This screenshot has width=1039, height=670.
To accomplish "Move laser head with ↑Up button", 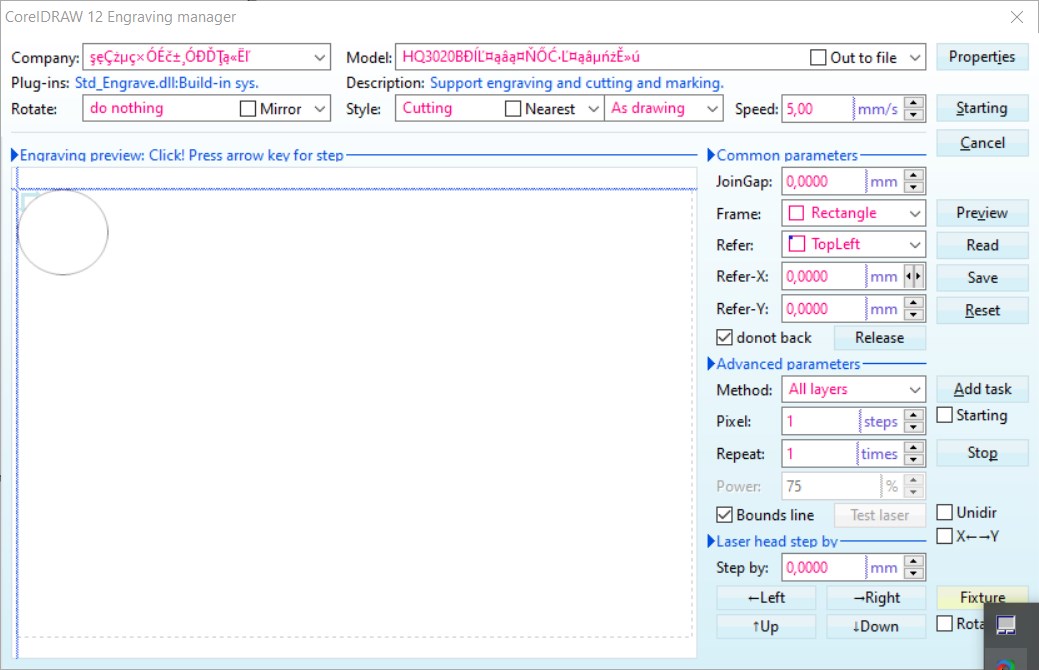I will pos(766,626).
